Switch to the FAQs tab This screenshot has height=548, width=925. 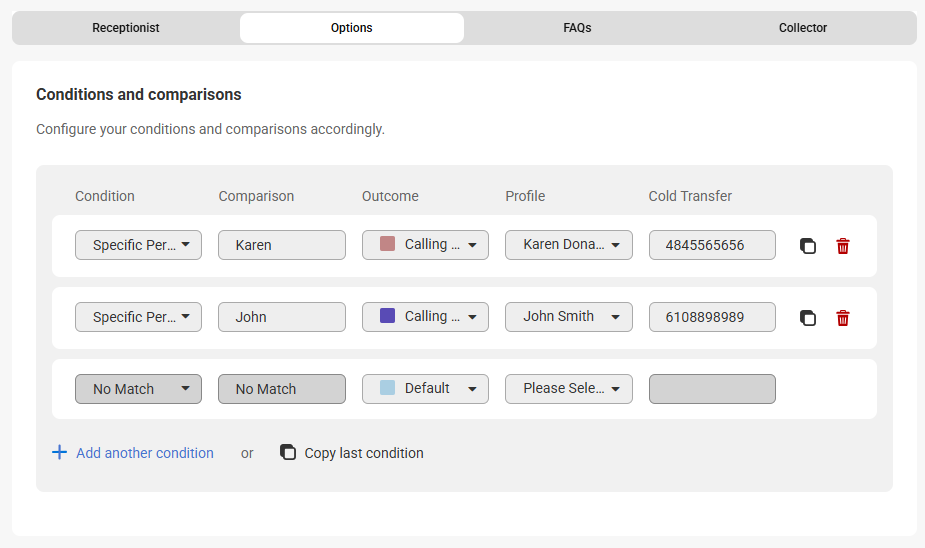click(x=577, y=28)
